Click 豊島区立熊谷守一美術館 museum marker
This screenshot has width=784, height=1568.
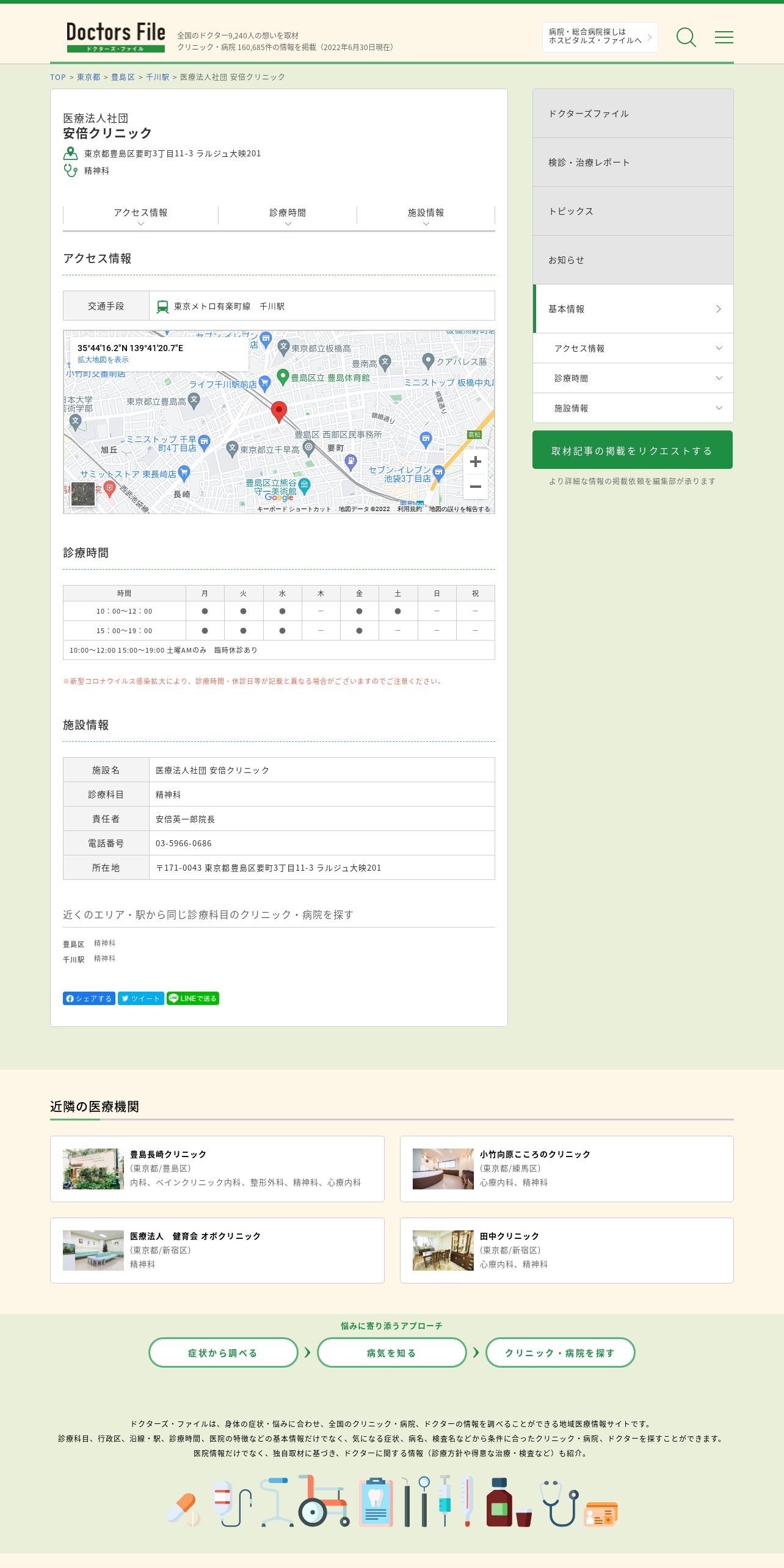(305, 485)
